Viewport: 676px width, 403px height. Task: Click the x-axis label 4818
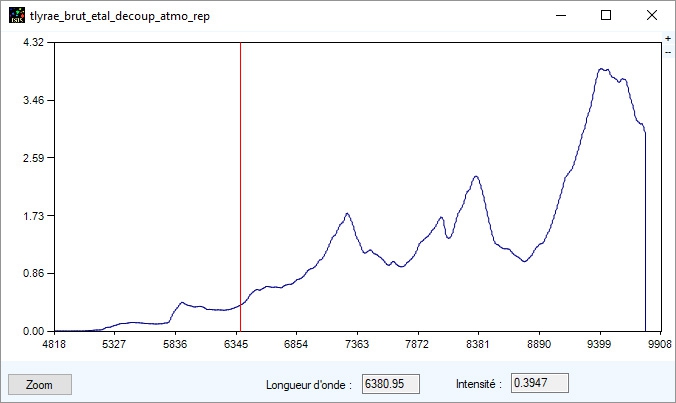tap(54, 344)
